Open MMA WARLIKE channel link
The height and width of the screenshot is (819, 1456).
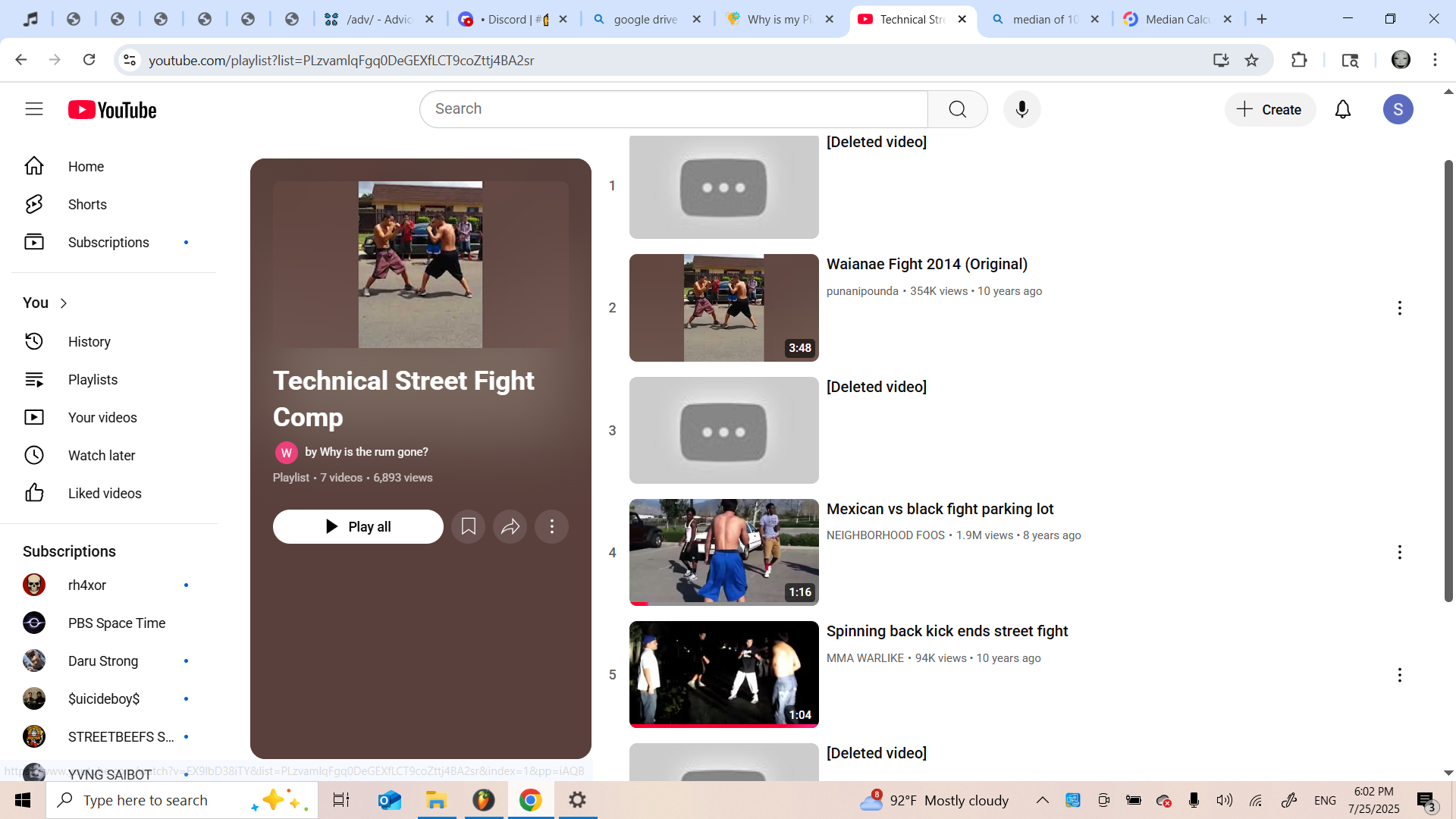click(865, 658)
